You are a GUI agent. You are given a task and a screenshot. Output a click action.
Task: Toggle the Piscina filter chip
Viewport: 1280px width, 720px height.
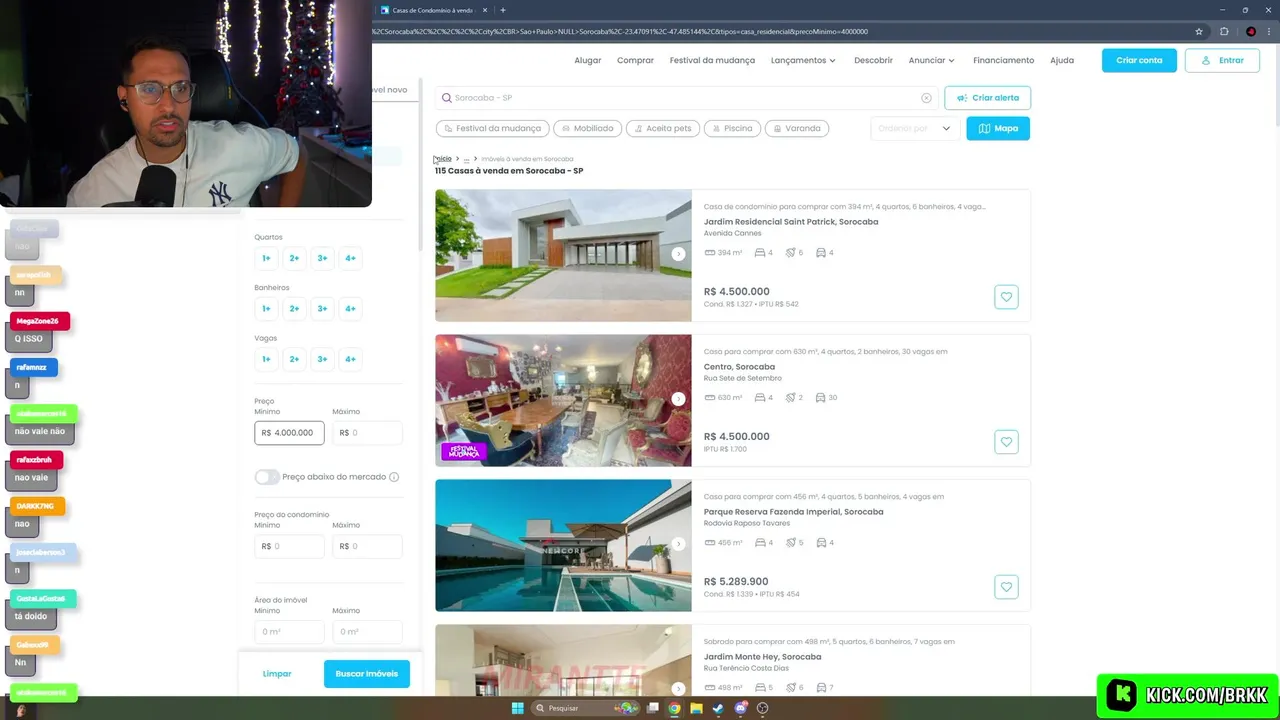point(732,128)
